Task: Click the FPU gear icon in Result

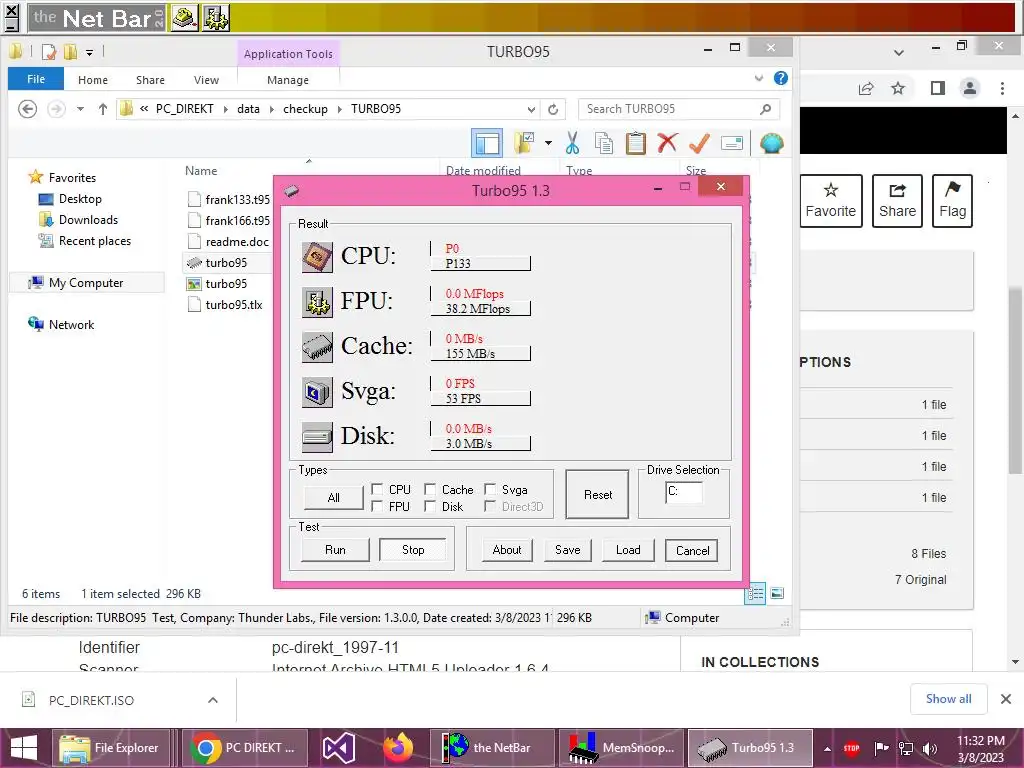Action: 317,302
